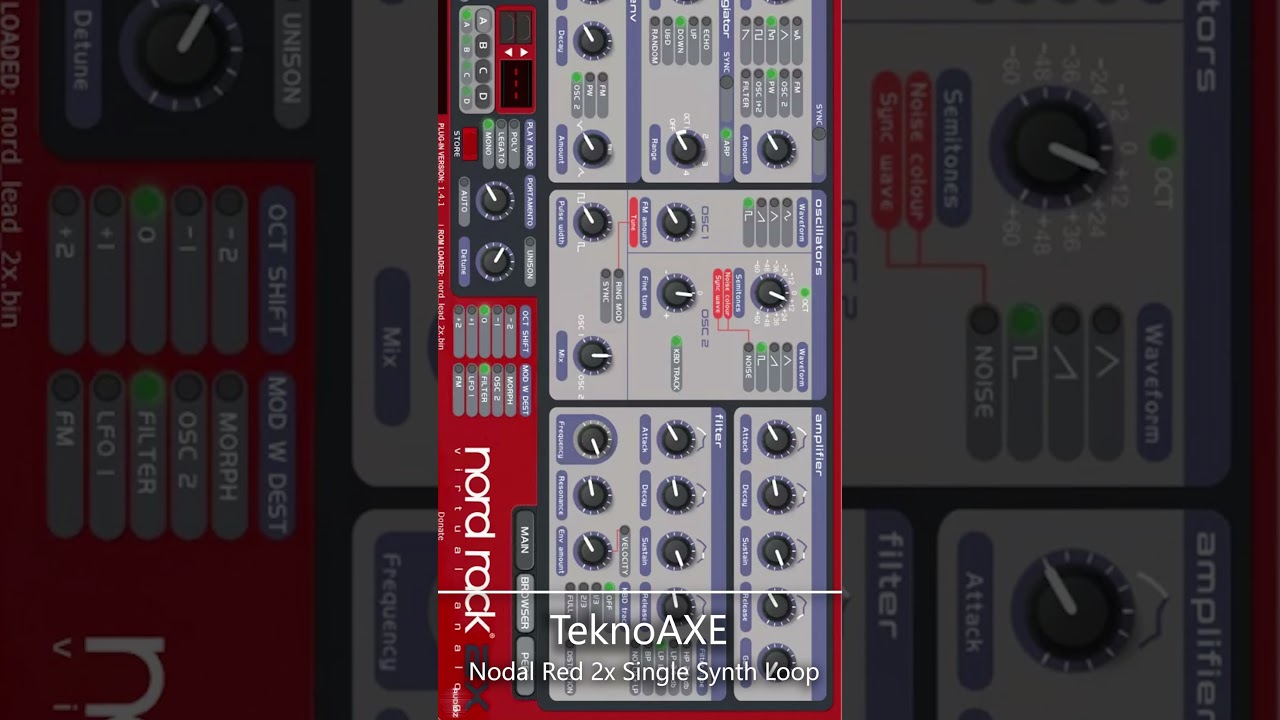The width and height of the screenshot is (1280, 720).
Task: Set octave shift to 0
Action: 485,331
